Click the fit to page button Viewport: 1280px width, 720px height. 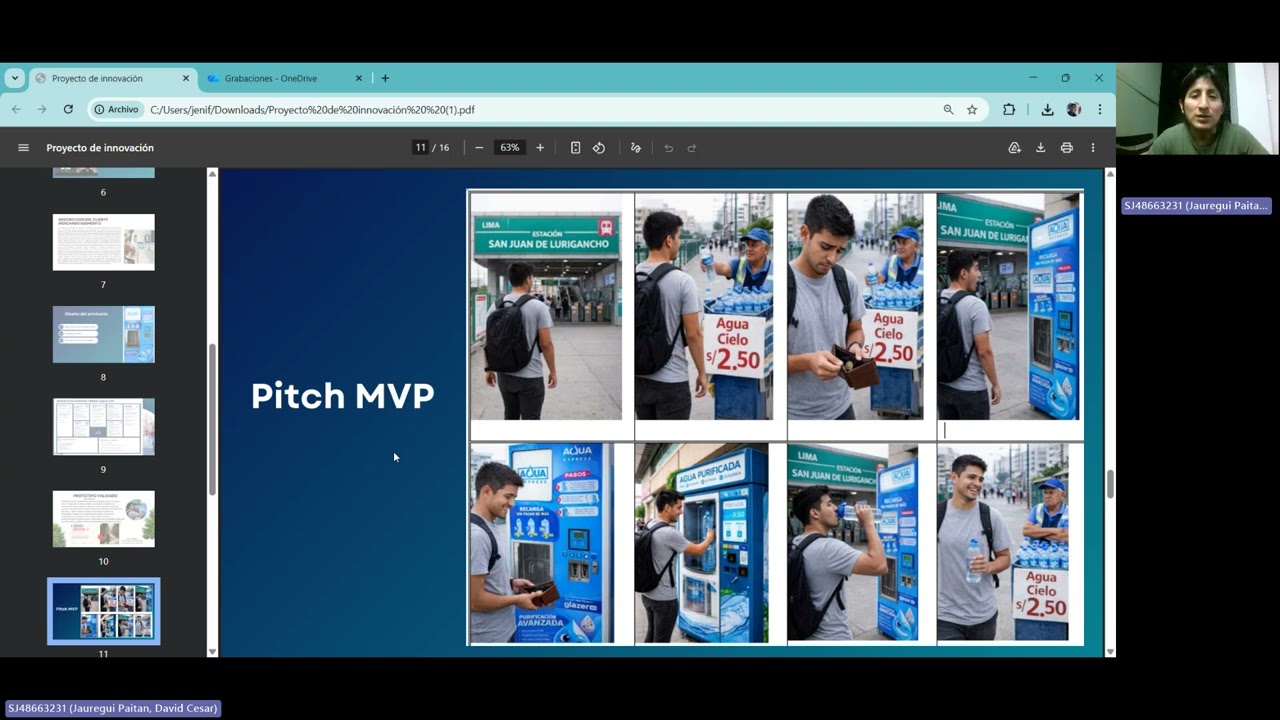(575, 148)
